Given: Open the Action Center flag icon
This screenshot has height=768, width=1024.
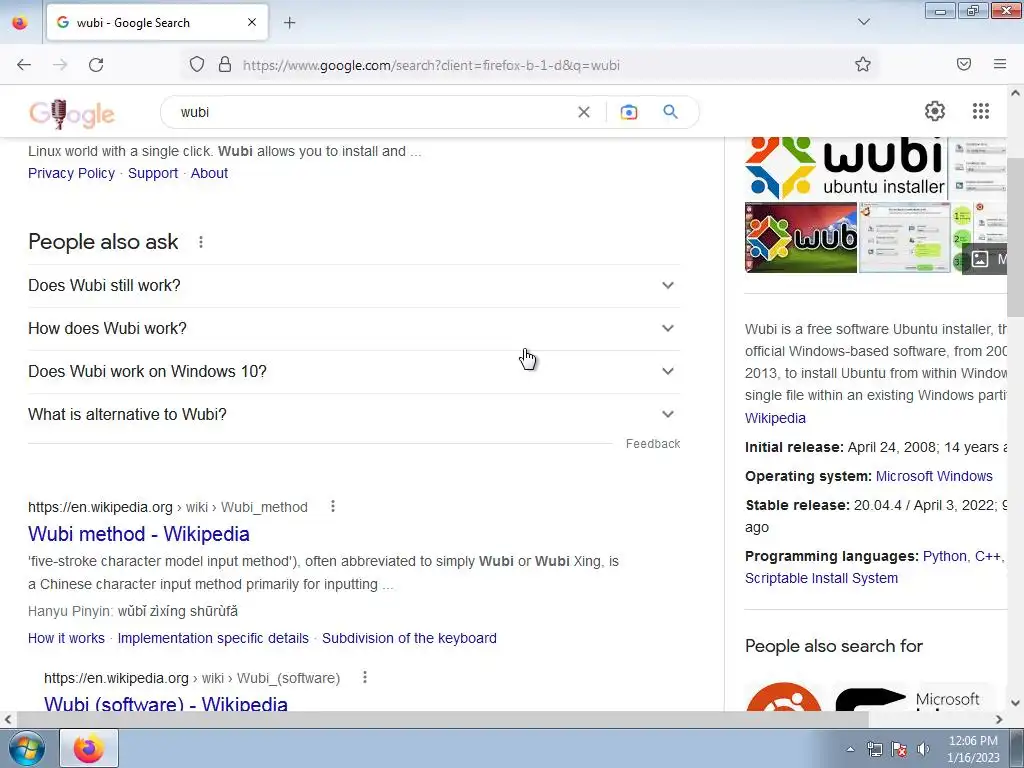Looking at the screenshot, I should (x=899, y=749).
